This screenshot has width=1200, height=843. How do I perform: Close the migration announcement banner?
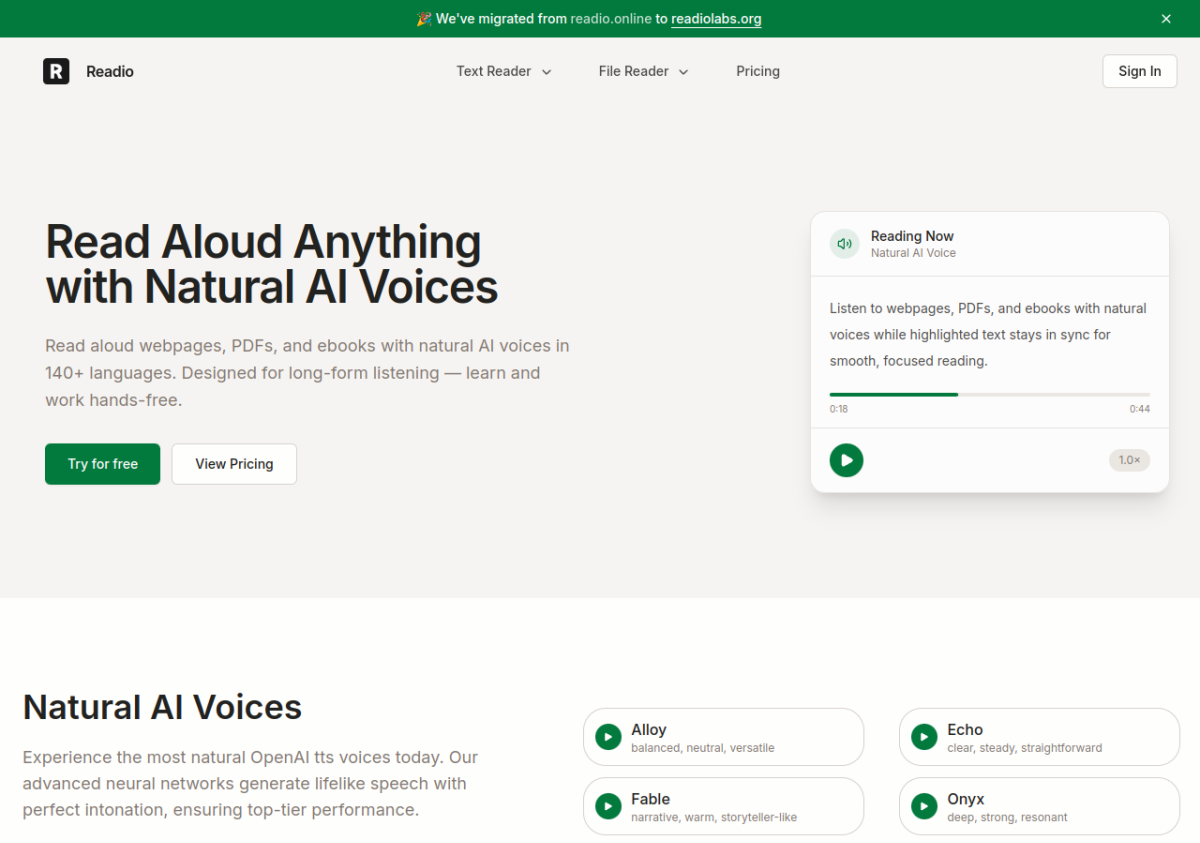coord(1166,19)
